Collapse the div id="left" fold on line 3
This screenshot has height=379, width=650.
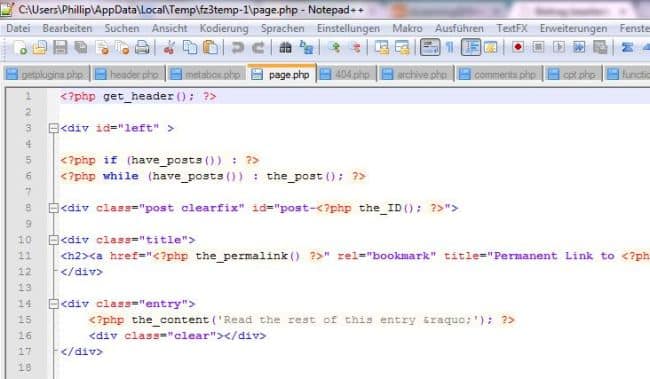(x=53, y=128)
